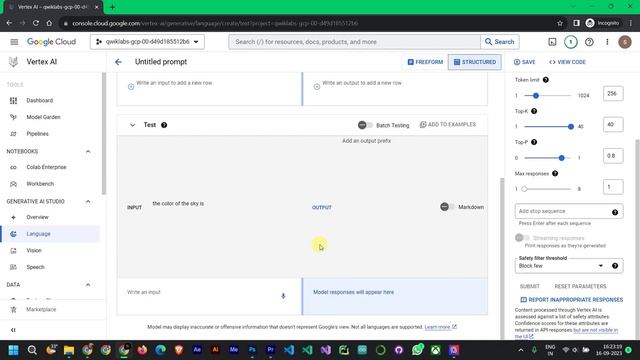Image resolution: width=640 pixels, height=360 pixels.
Task: Open the project selector qwiklabs-gcp dropdown
Action: click(147, 42)
